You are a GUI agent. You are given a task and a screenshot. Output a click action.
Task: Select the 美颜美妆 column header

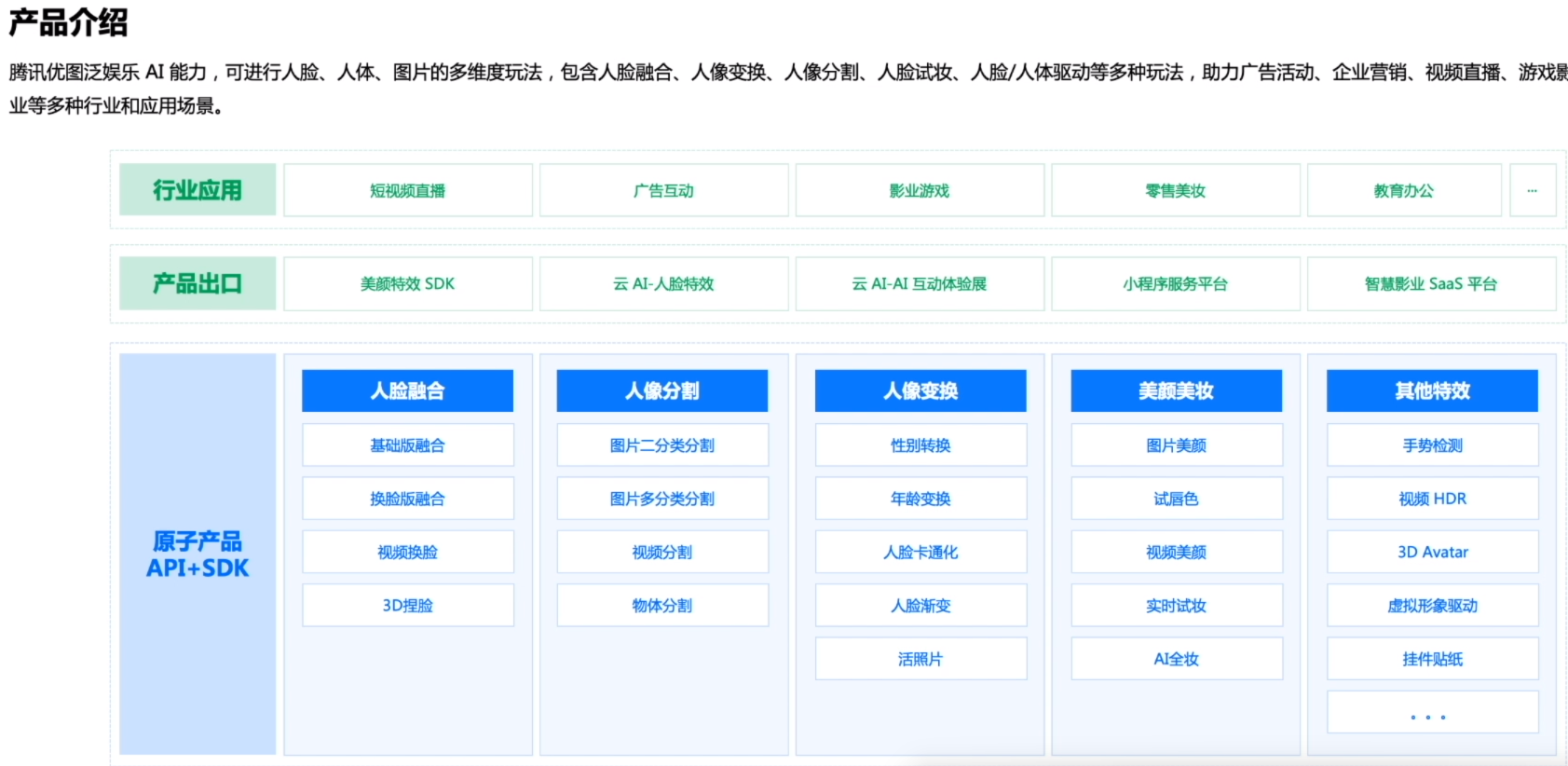point(1177,390)
